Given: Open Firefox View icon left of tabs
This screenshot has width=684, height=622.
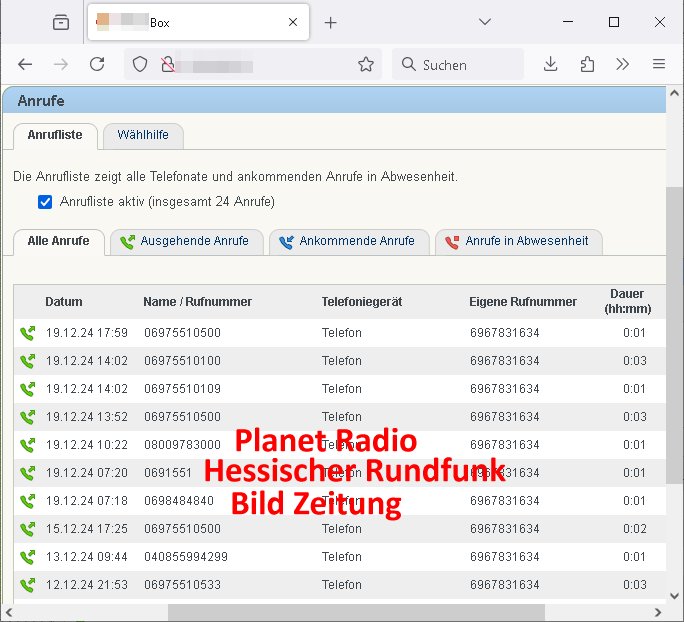Looking at the screenshot, I should [61, 22].
